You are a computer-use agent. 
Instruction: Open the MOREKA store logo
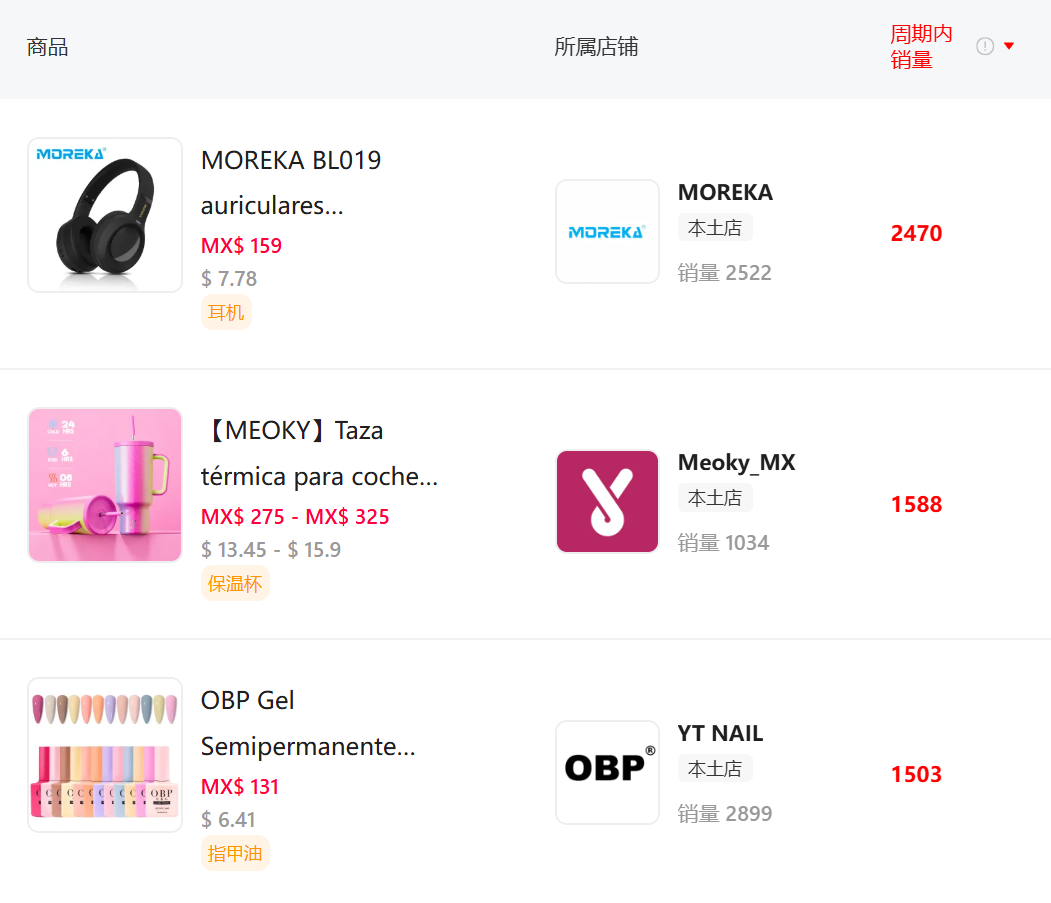(x=607, y=231)
